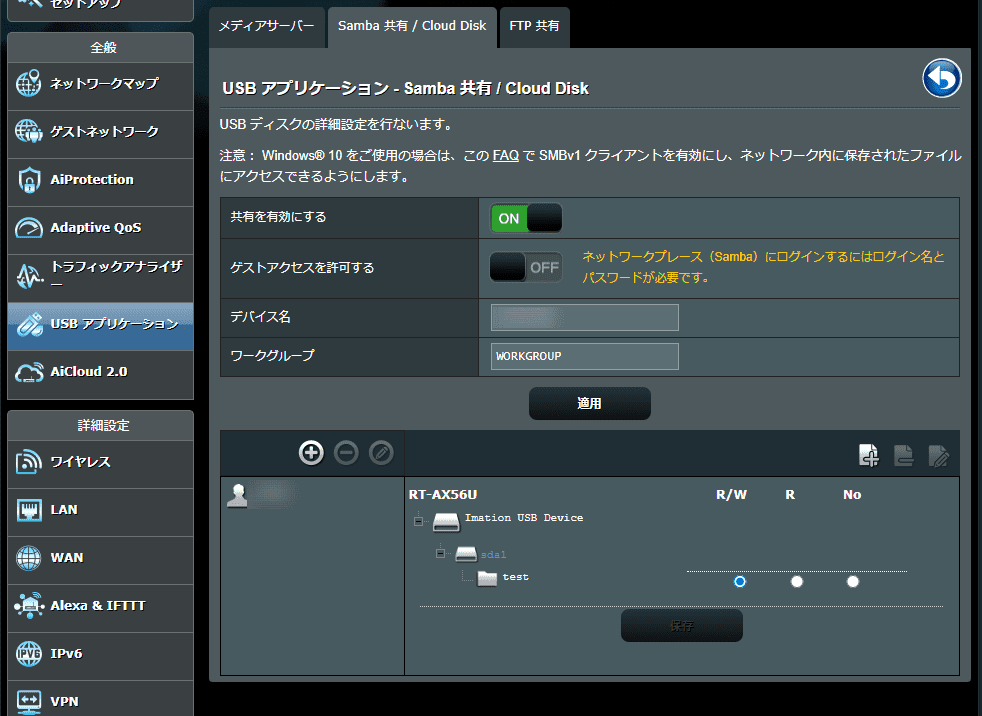The width and height of the screenshot is (982, 716).
Task: Click the Imation USB Device label
Action: [524, 517]
